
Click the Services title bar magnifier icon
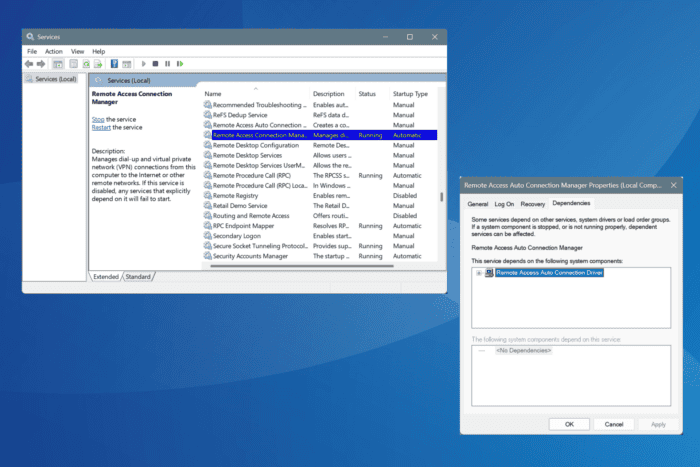click(x=30, y=37)
